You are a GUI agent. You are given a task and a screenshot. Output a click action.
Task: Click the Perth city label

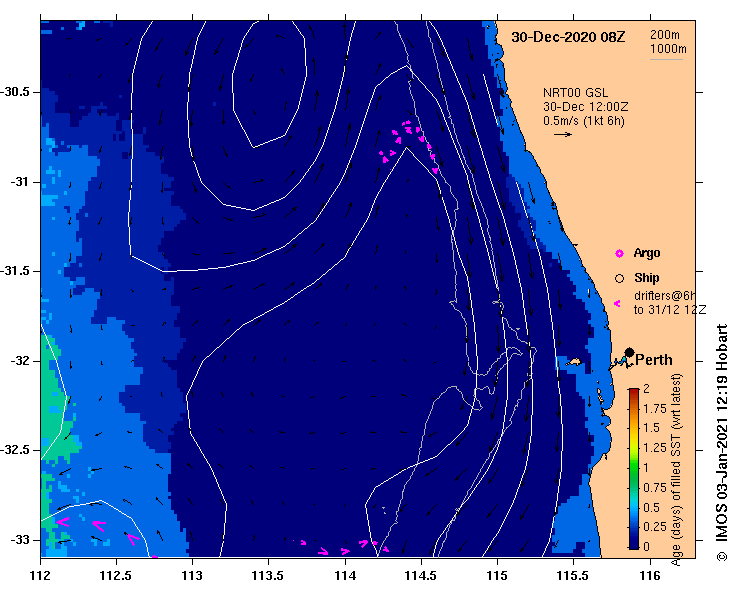tap(654, 360)
